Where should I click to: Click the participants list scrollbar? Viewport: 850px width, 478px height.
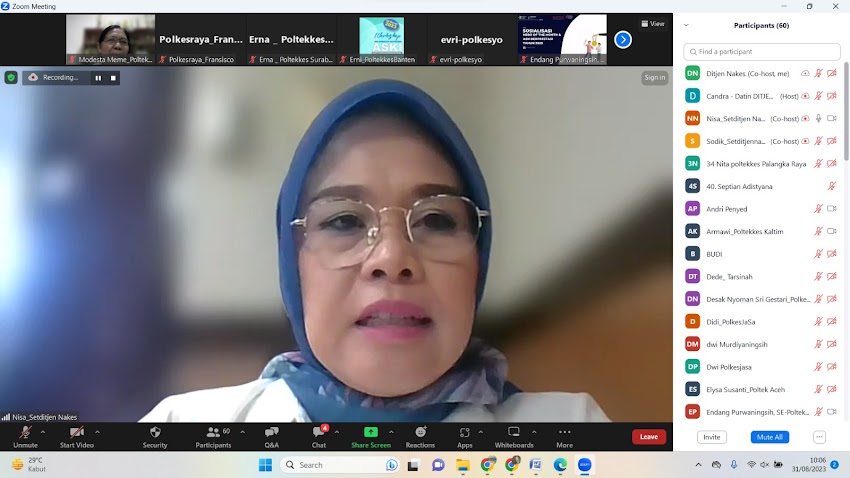click(846, 111)
